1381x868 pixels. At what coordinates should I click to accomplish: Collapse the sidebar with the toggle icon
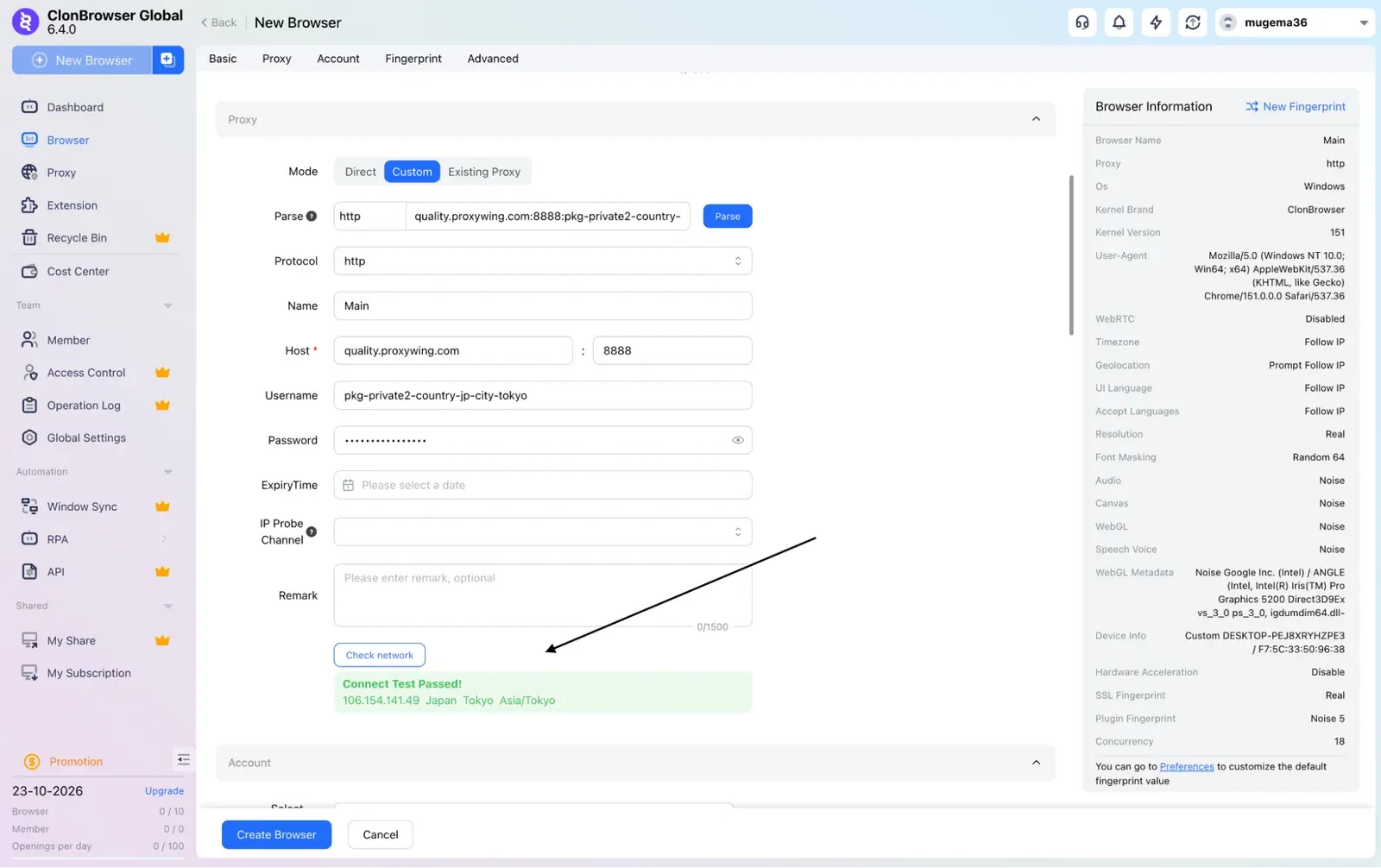[x=183, y=759]
